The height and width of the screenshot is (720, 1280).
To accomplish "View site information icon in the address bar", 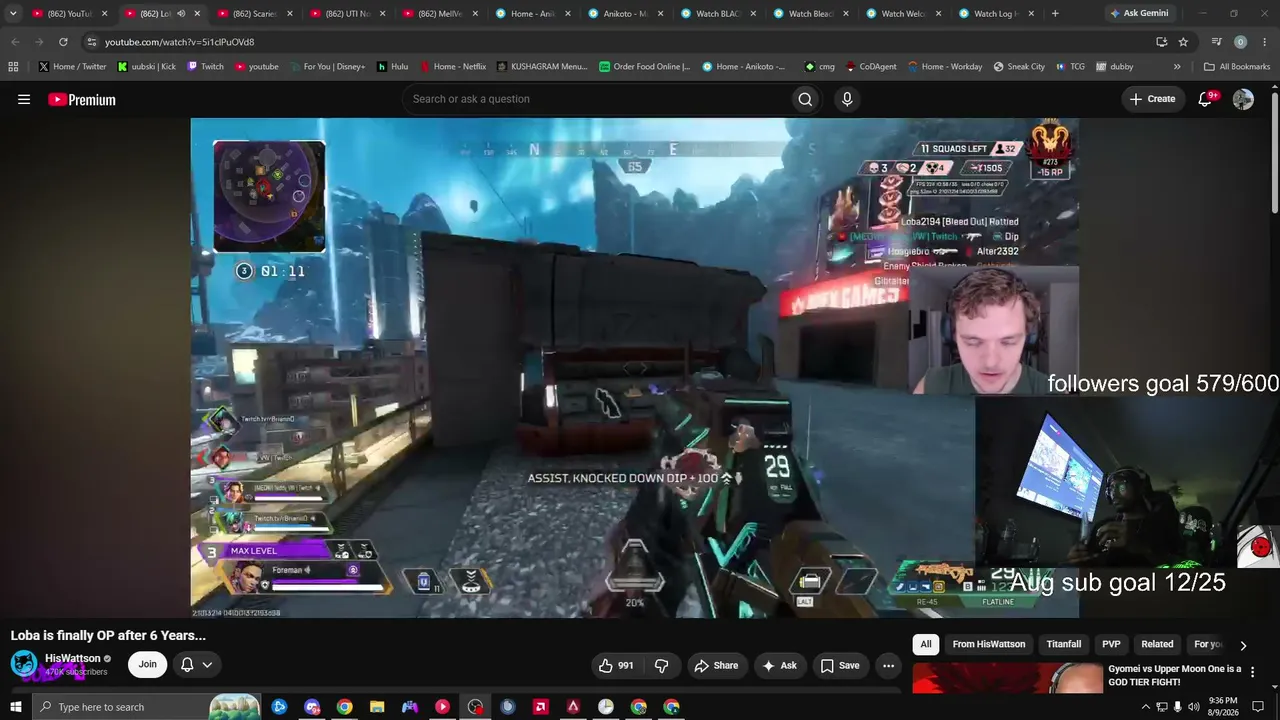I will coord(92,42).
